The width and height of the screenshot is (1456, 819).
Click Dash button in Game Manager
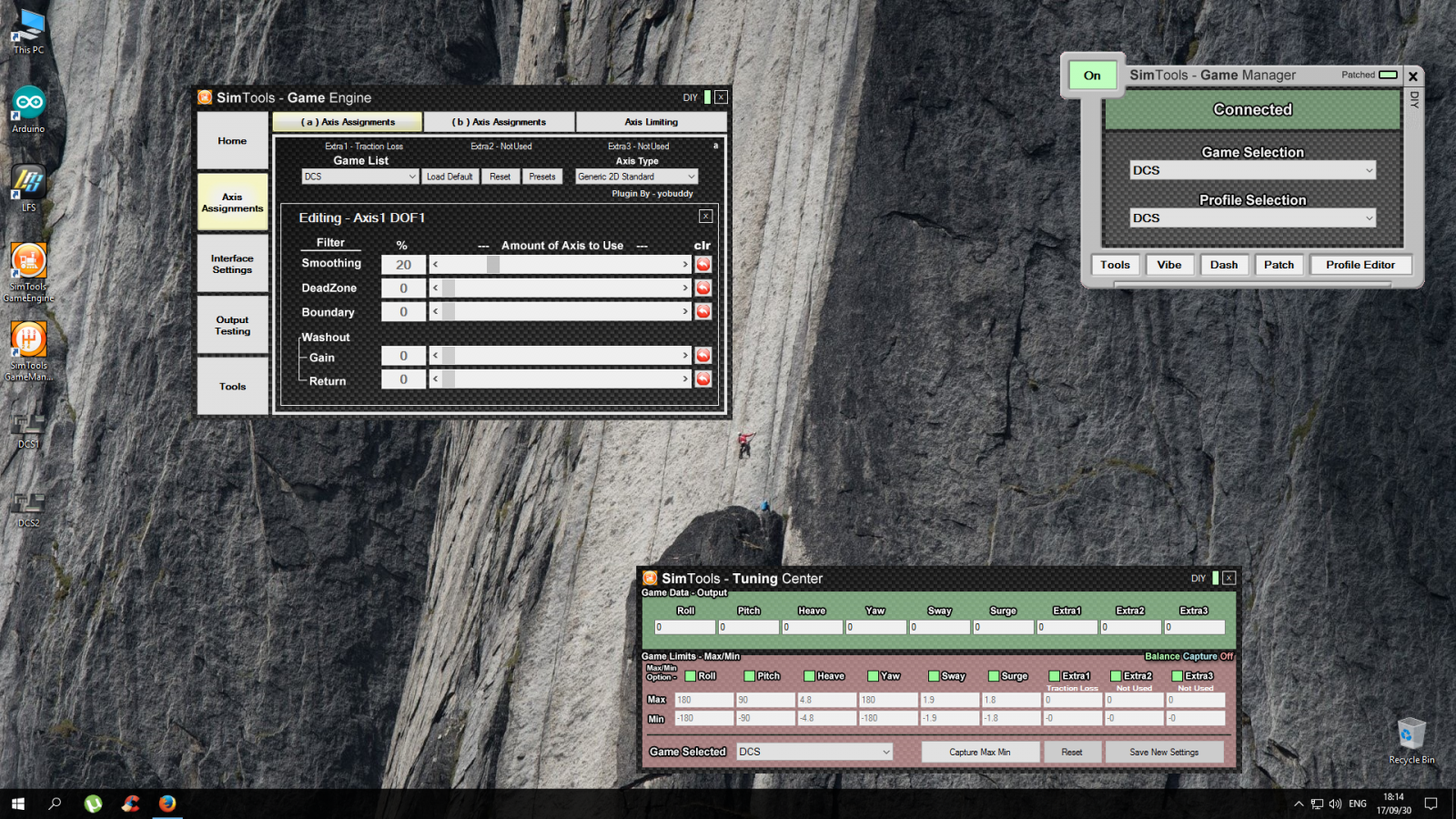[x=1224, y=265]
